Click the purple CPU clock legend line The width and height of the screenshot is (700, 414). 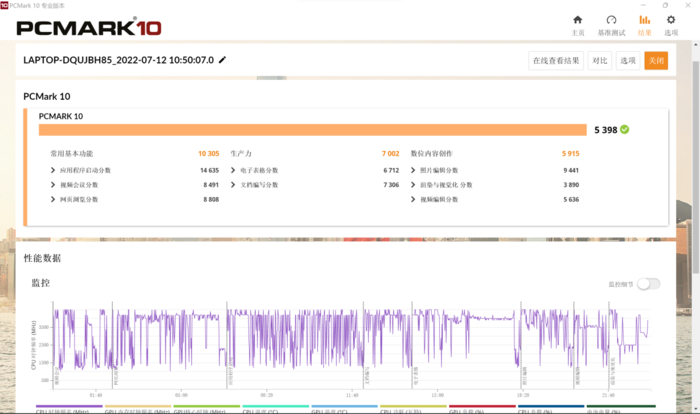(x=69, y=406)
